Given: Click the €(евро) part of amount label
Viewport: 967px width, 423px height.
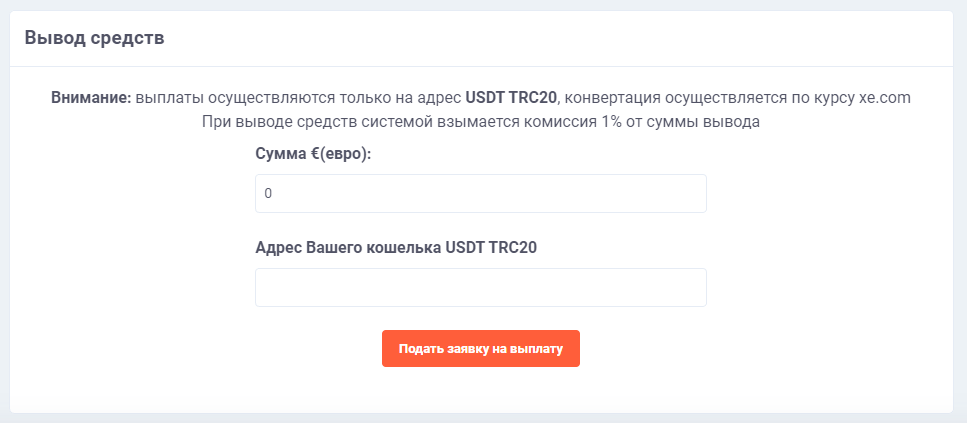Looking at the screenshot, I should pyautogui.click(x=341, y=155).
